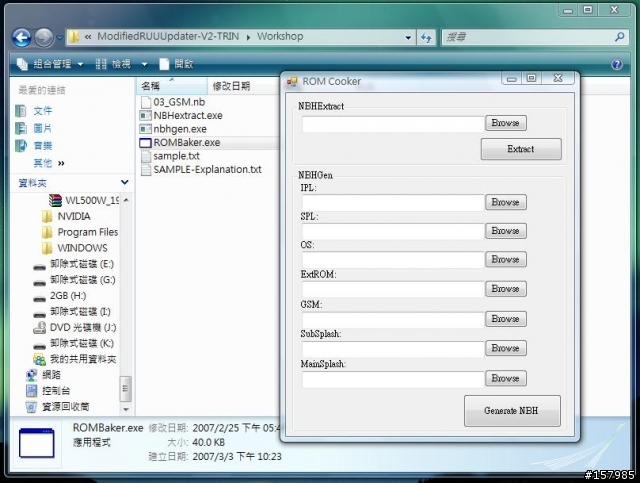This screenshot has width=640, height=483.
Task: Click Browse next to ExtROM field
Action: (x=506, y=289)
